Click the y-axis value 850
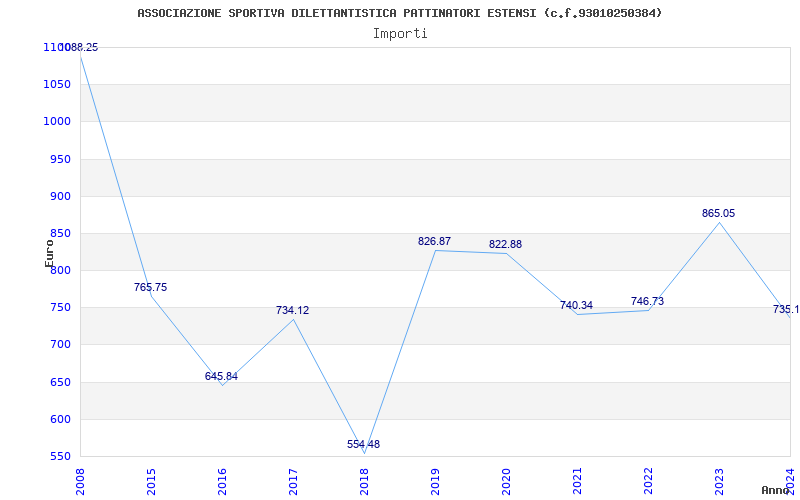 click(x=60, y=233)
